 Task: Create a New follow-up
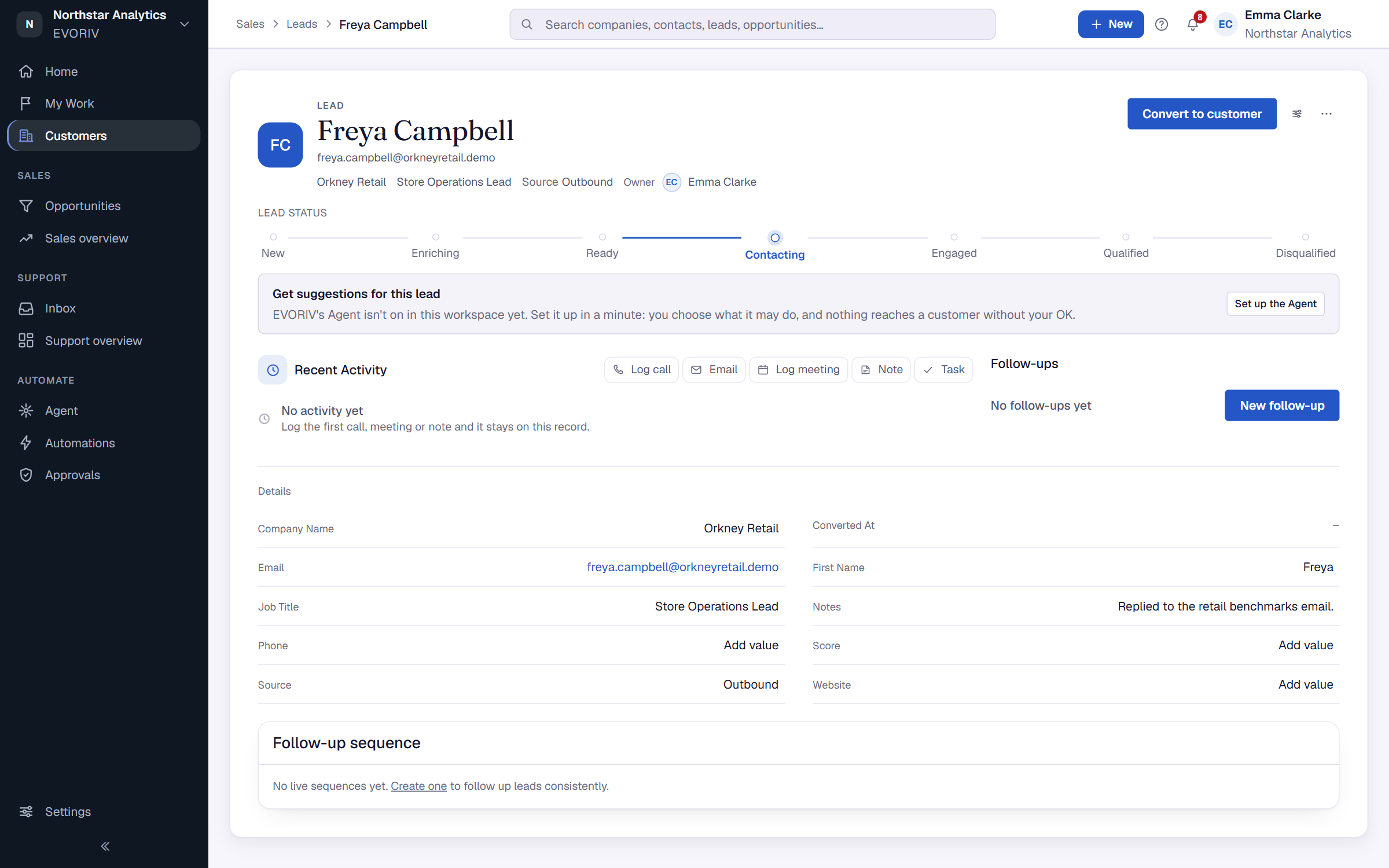tap(1282, 405)
